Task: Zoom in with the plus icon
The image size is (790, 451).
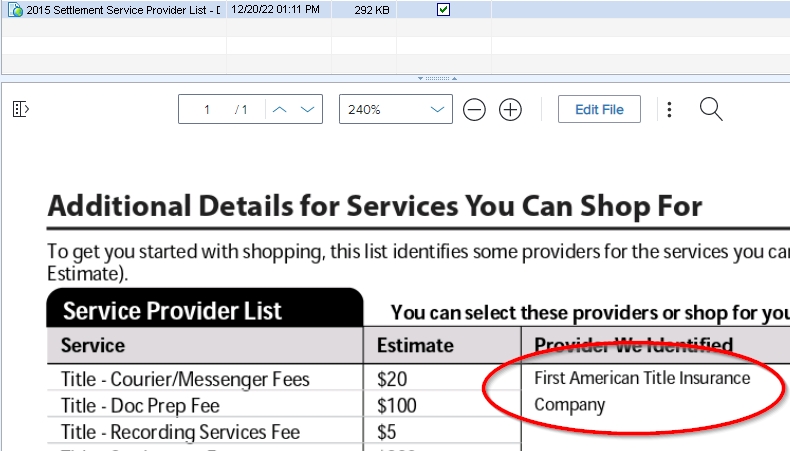Action: pyautogui.click(x=510, y=110)
